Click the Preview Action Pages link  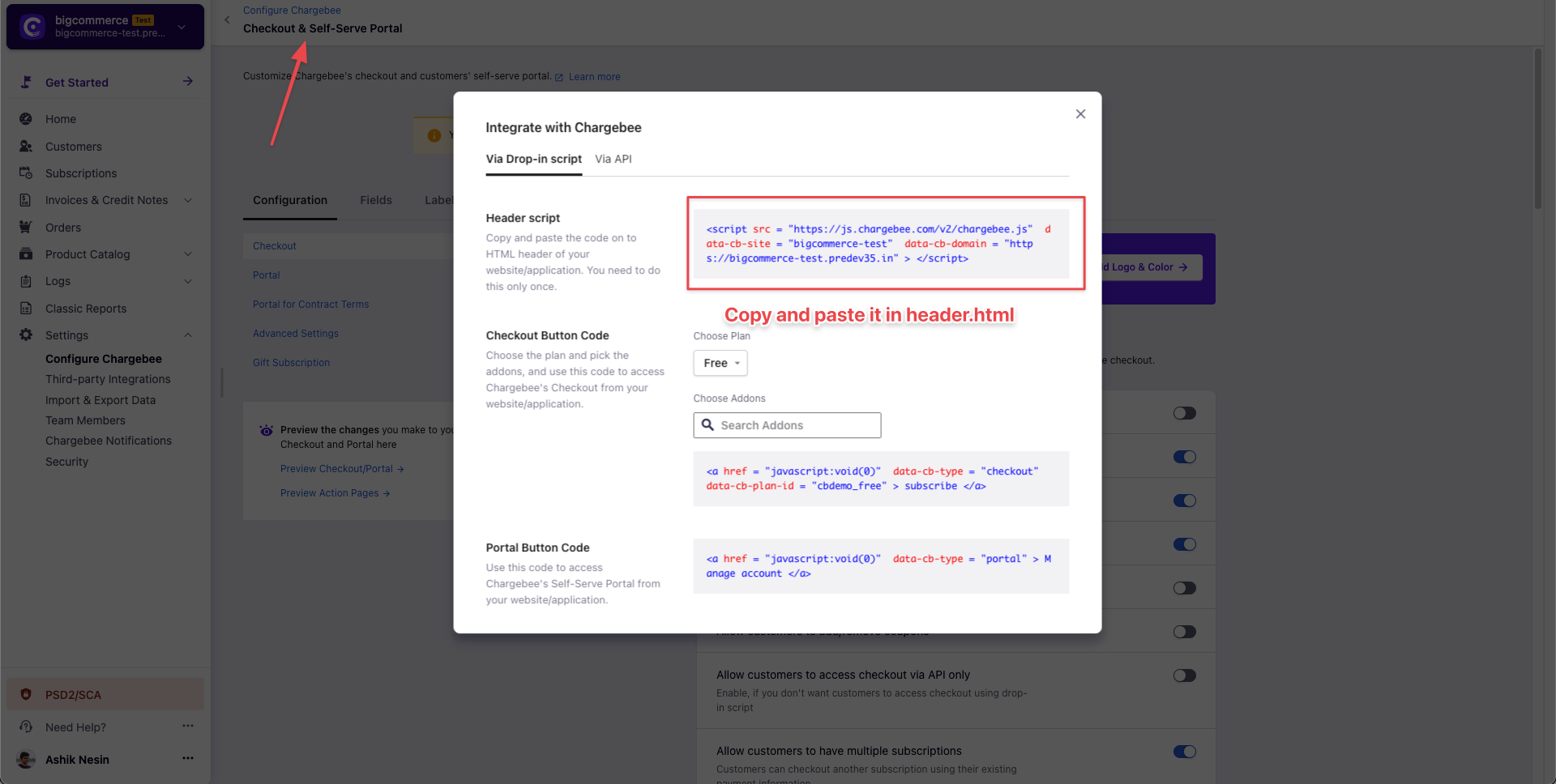[x=336, y=493]
